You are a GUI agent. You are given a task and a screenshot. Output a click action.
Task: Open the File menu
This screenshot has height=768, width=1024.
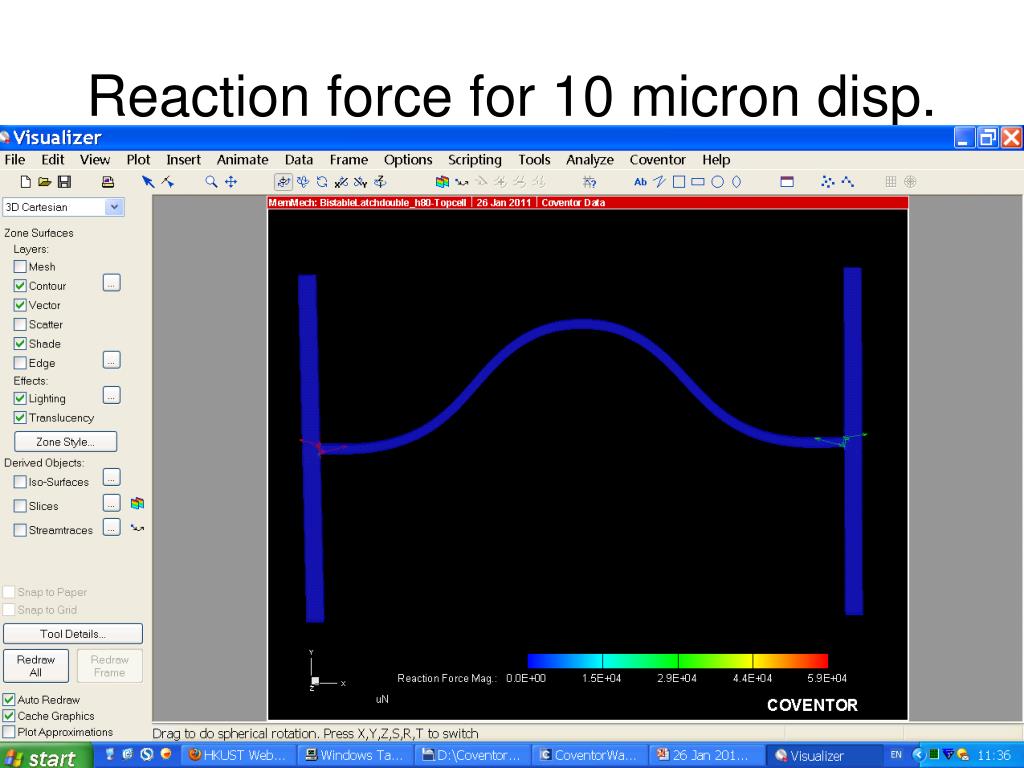click(14, 160)
